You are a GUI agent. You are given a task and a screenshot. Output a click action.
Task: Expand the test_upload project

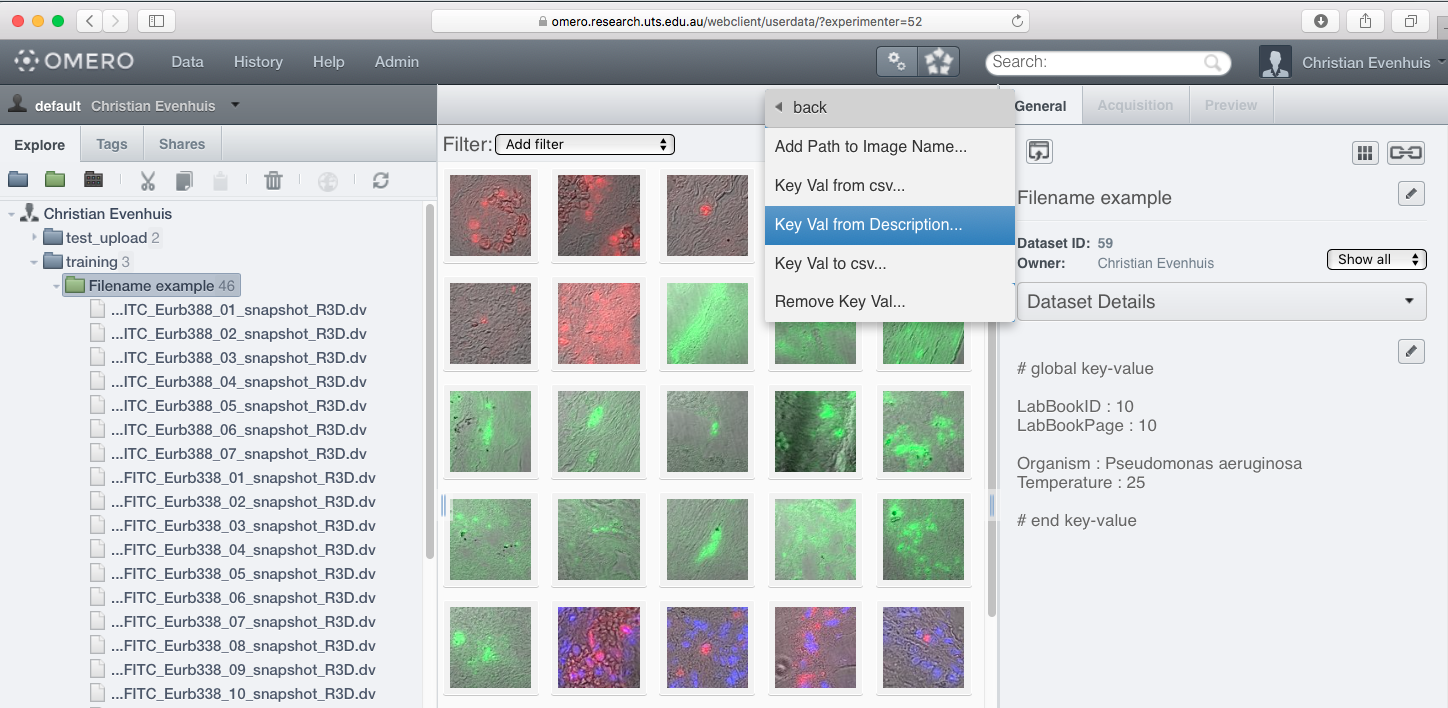click(x=35, y=238)
